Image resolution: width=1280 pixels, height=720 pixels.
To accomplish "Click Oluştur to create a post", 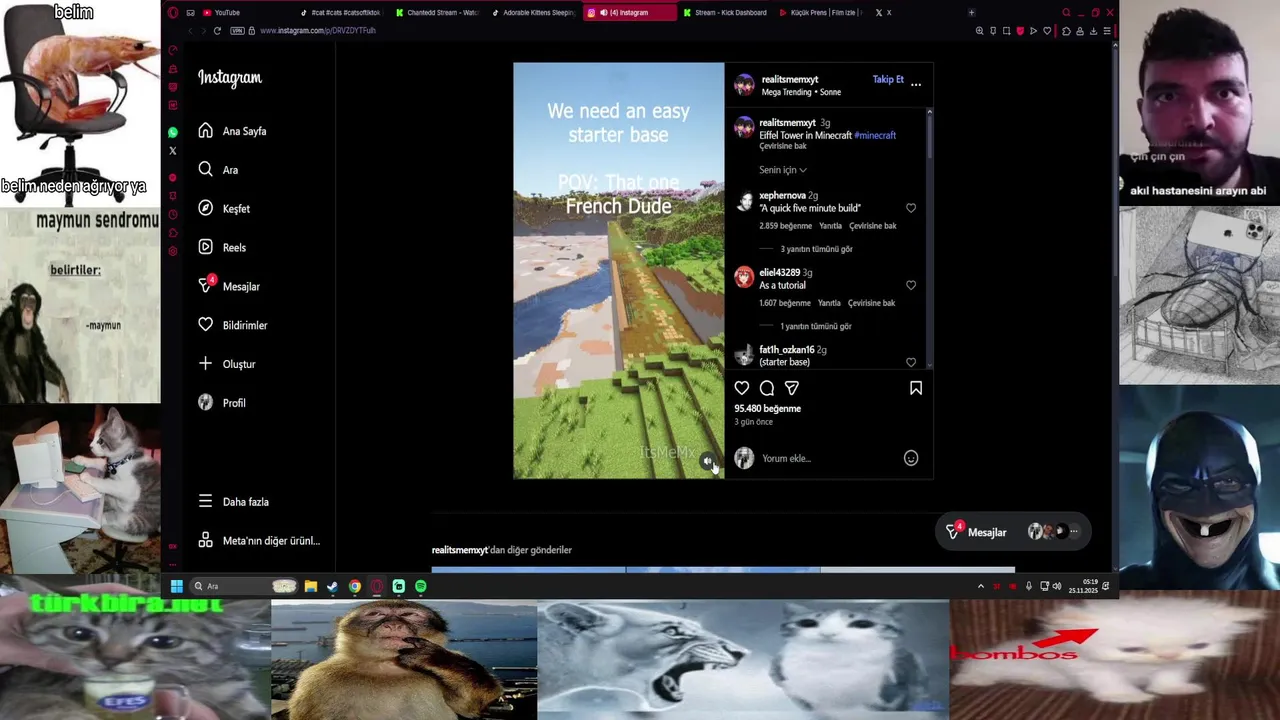I will coord(227,364).
